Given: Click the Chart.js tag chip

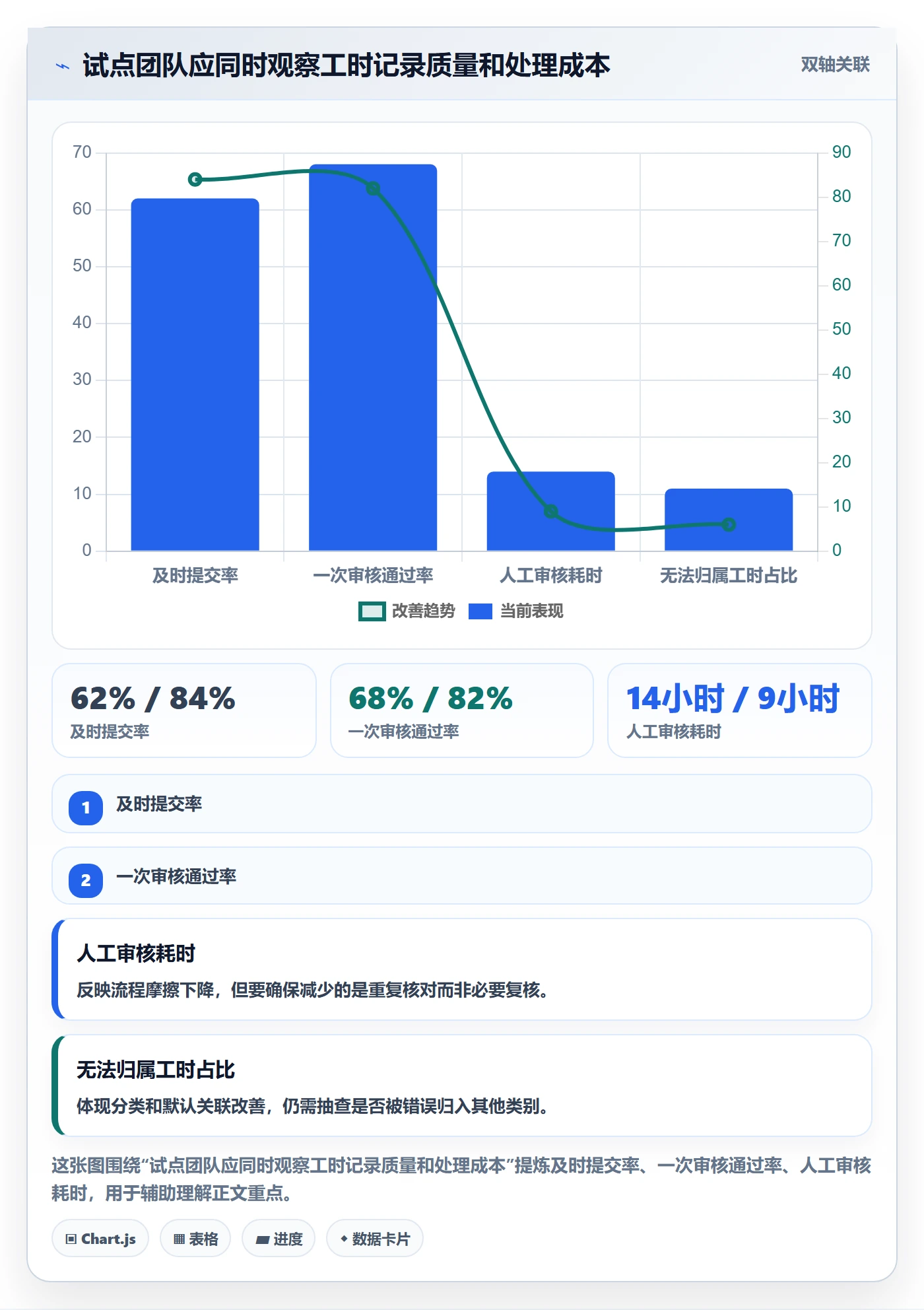Looking at the screenshot, I should click(x=100, y=1239).
